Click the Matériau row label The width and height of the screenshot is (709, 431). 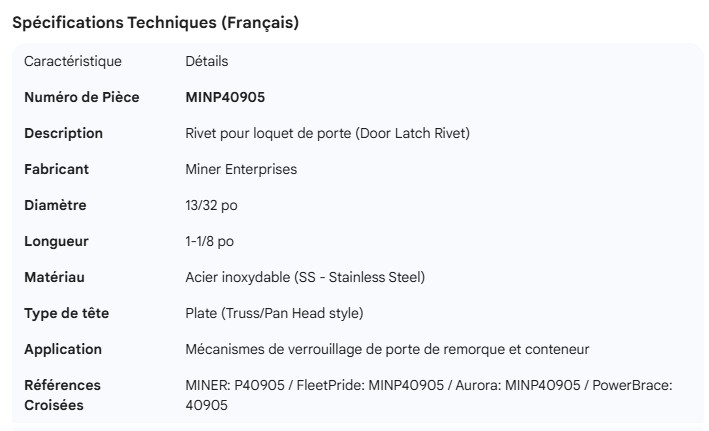(x=54, y=277)
